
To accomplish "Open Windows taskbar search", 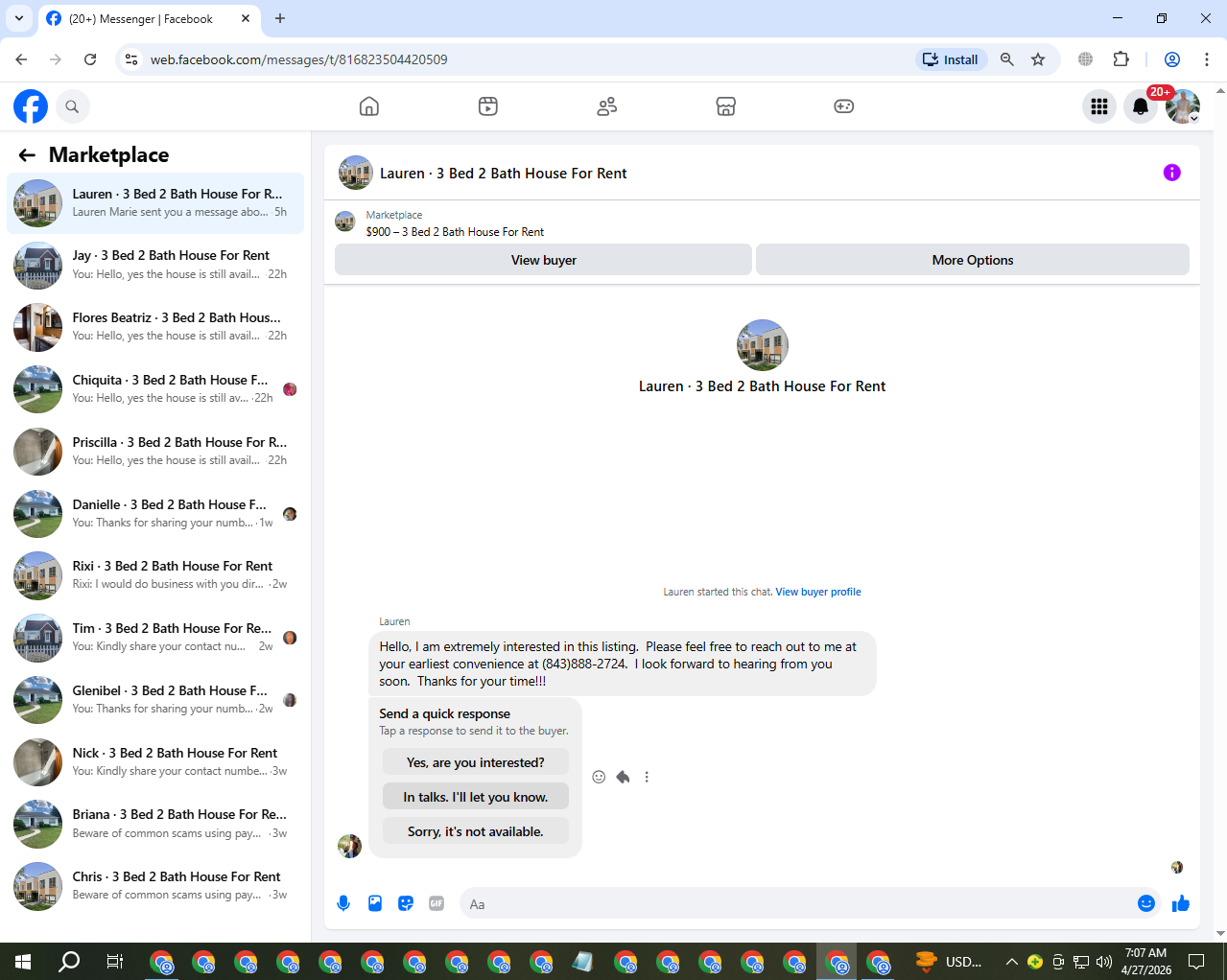I will [x=69, y=962].
